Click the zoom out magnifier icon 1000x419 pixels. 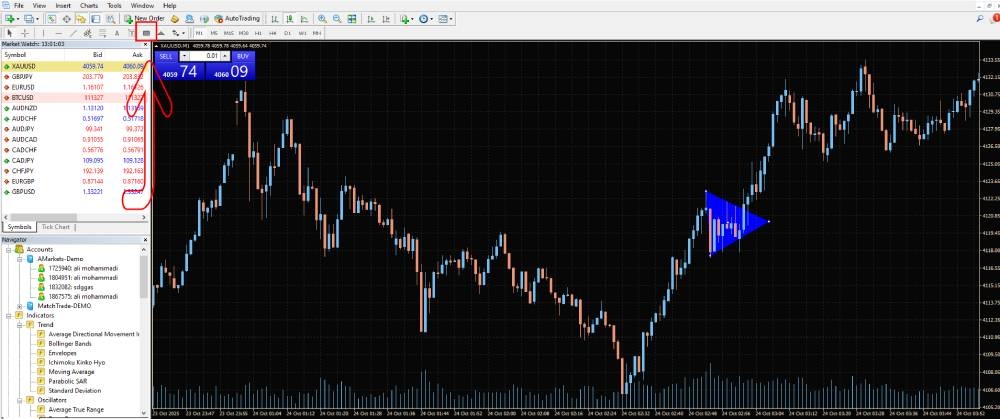335,18
